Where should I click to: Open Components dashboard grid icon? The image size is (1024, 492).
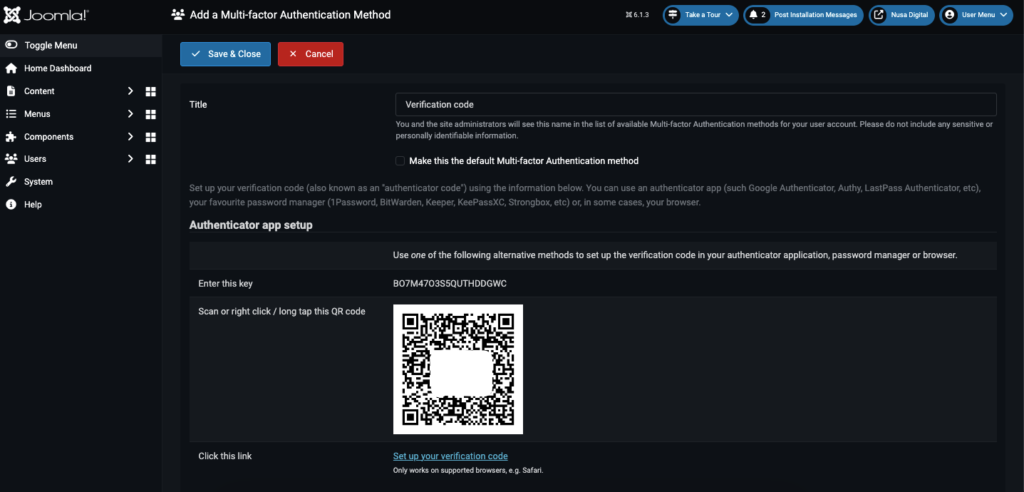point(150,137)
